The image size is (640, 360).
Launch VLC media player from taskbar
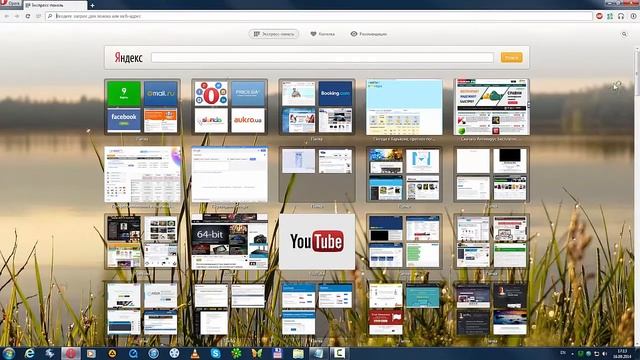pyautogui.click(x=195, y=353)
